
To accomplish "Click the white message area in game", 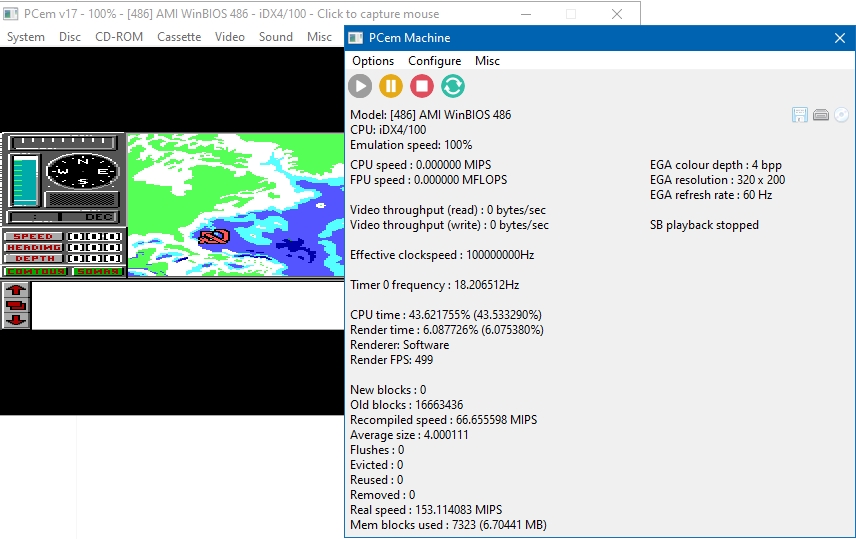I will 188,305.
